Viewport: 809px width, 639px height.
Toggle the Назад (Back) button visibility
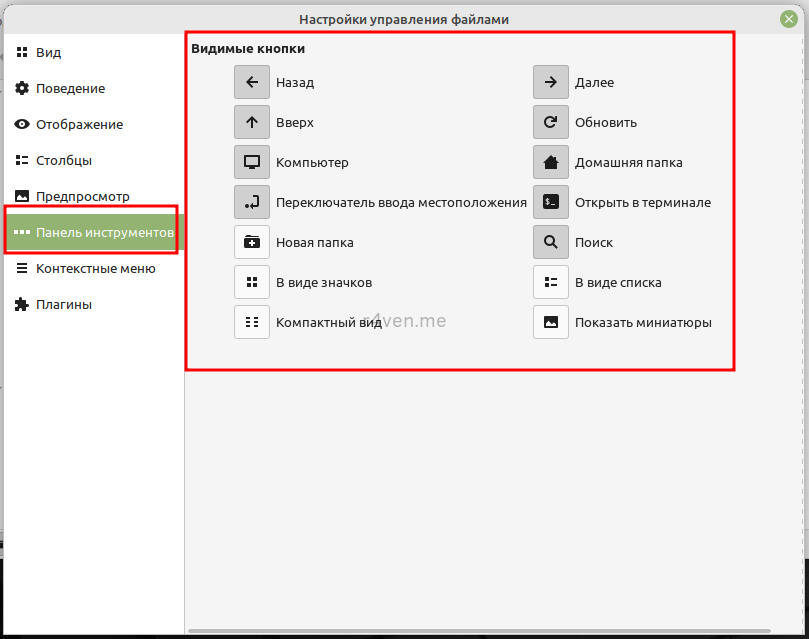(x=252, y=82)
